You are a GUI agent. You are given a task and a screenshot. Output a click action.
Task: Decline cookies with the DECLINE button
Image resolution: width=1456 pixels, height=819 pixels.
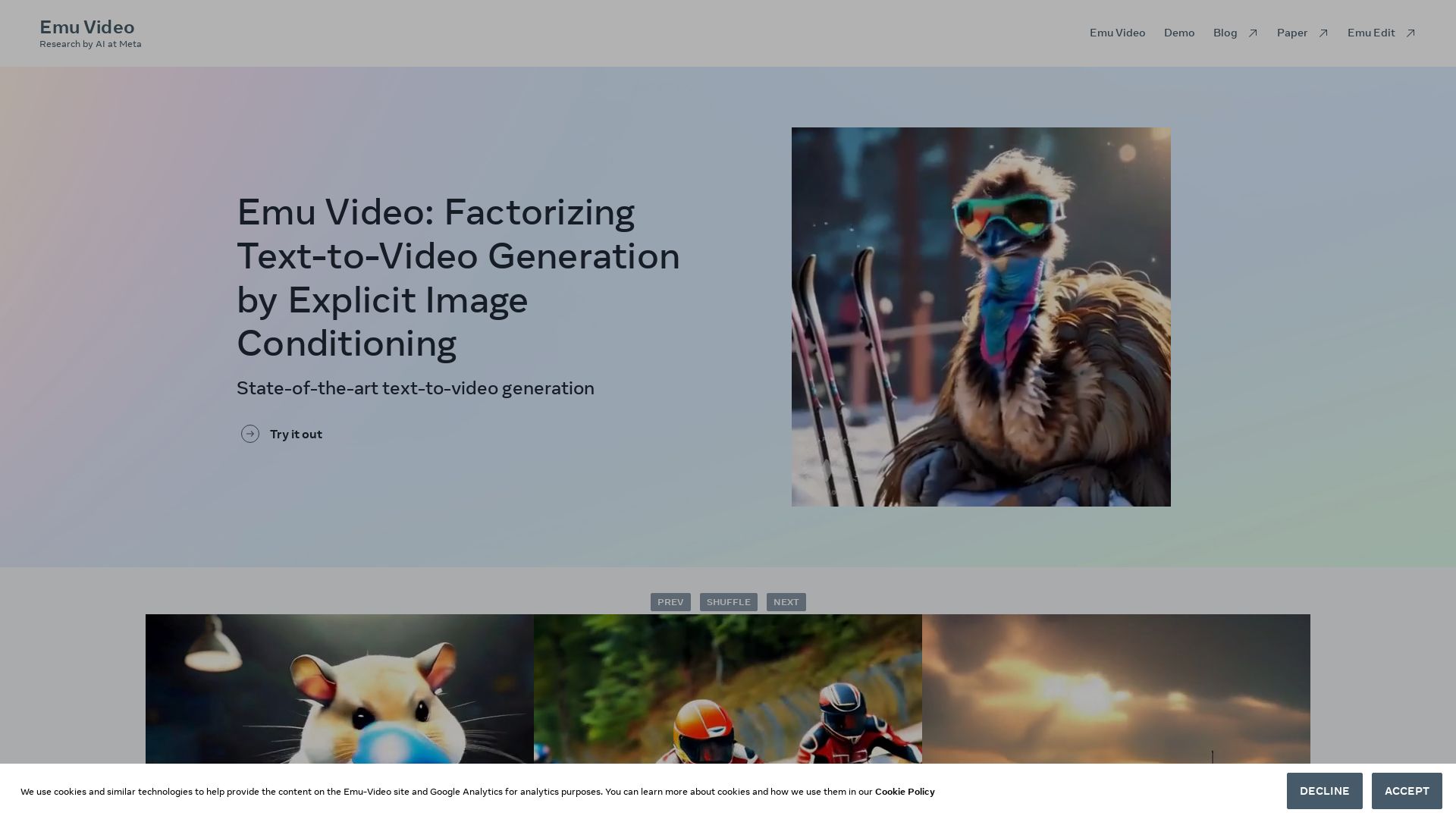coord(1324,791)
